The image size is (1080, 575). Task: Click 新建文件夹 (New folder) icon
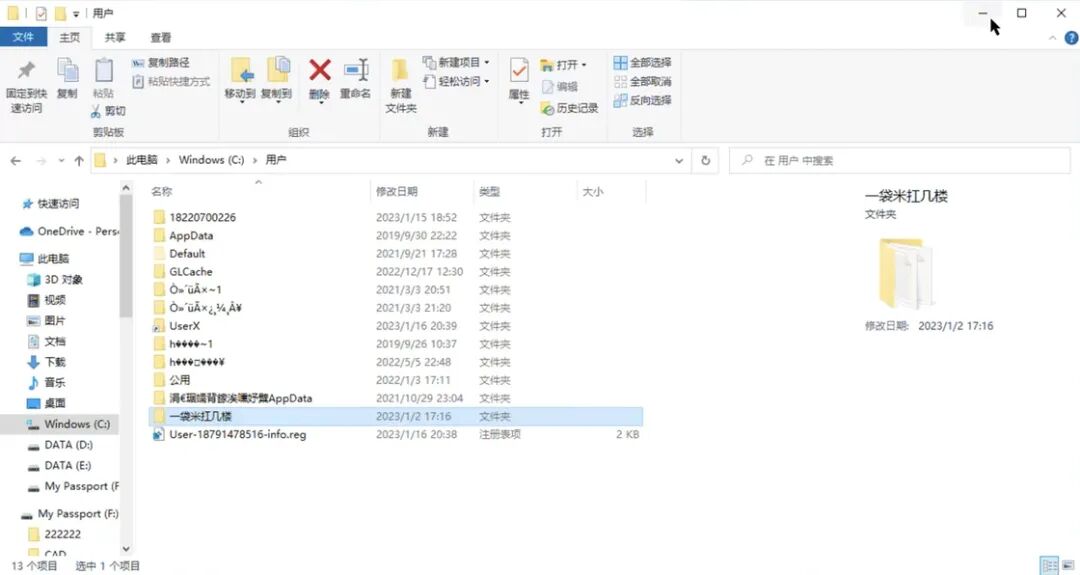pos(400,71)
